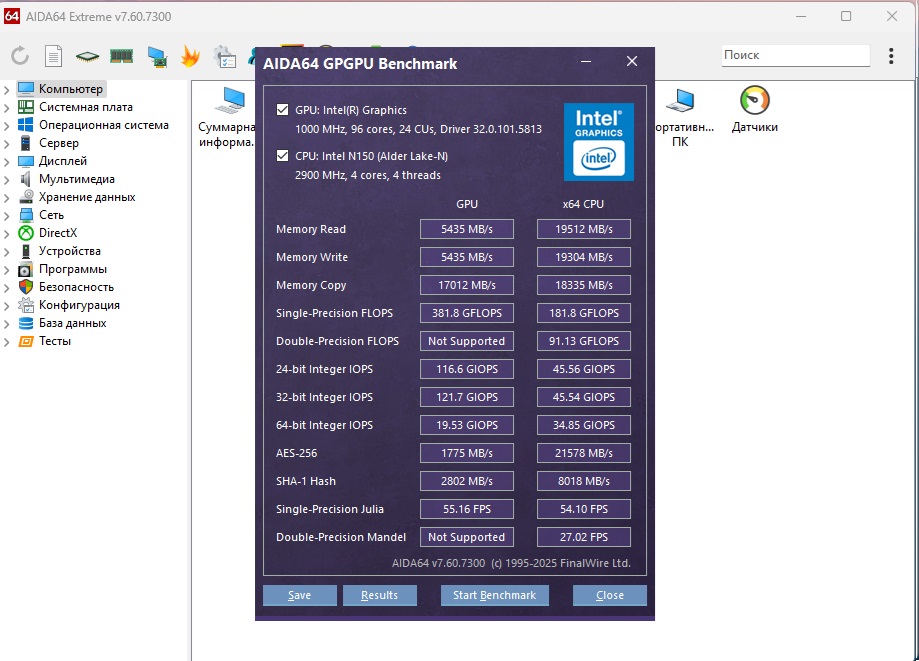This screenshot has width=919, height=661.
Task: Open the Суммарная информация icon
Action: point(227,117)
